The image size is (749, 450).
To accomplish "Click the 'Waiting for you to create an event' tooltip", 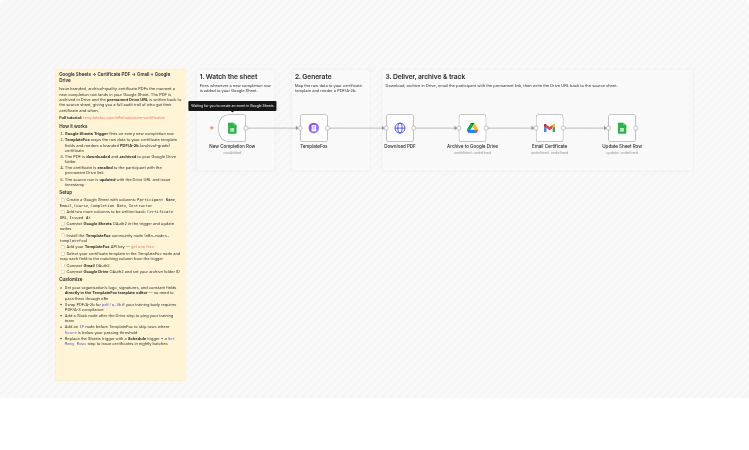I will click(x=232, y=106).
